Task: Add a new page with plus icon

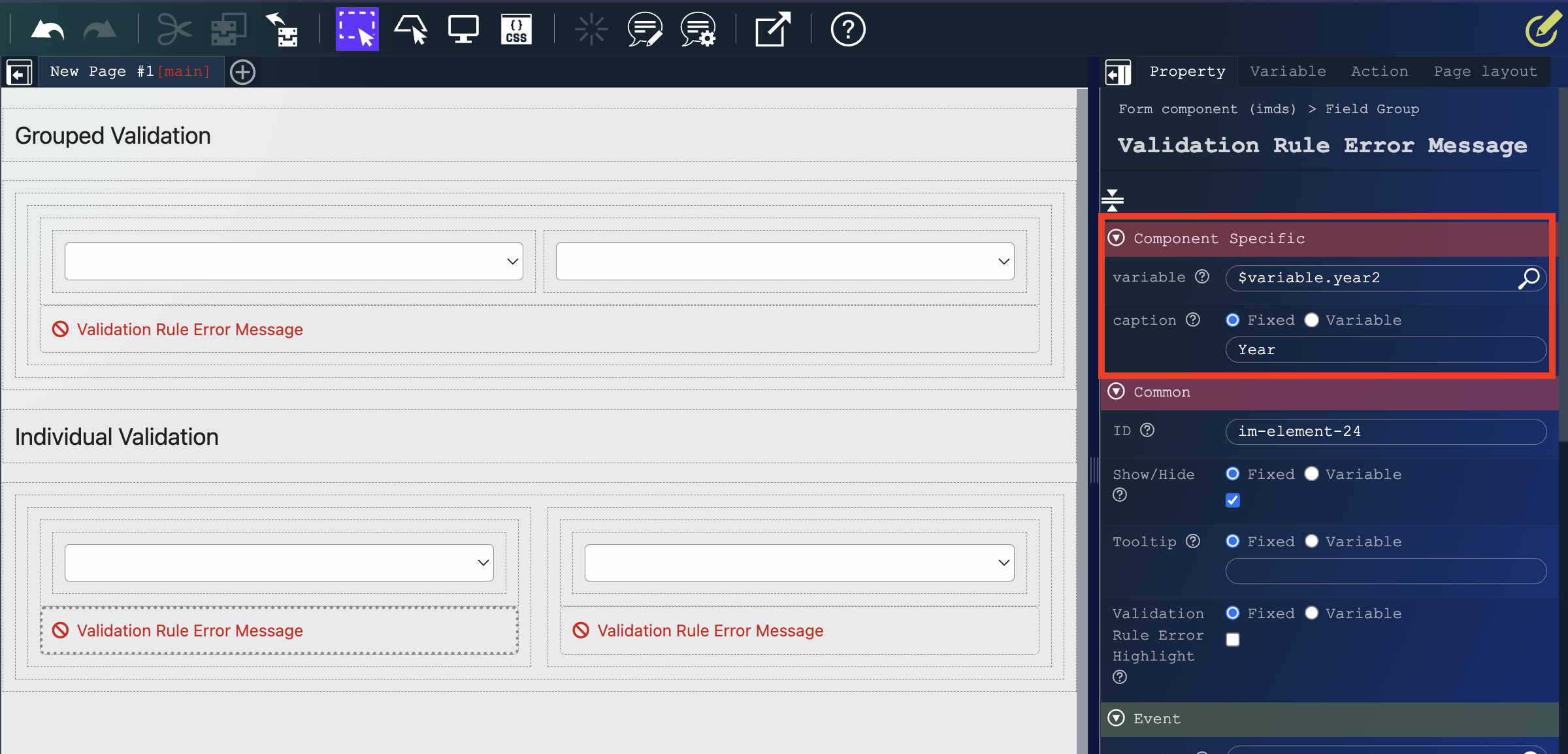Action: pos(243,72)
